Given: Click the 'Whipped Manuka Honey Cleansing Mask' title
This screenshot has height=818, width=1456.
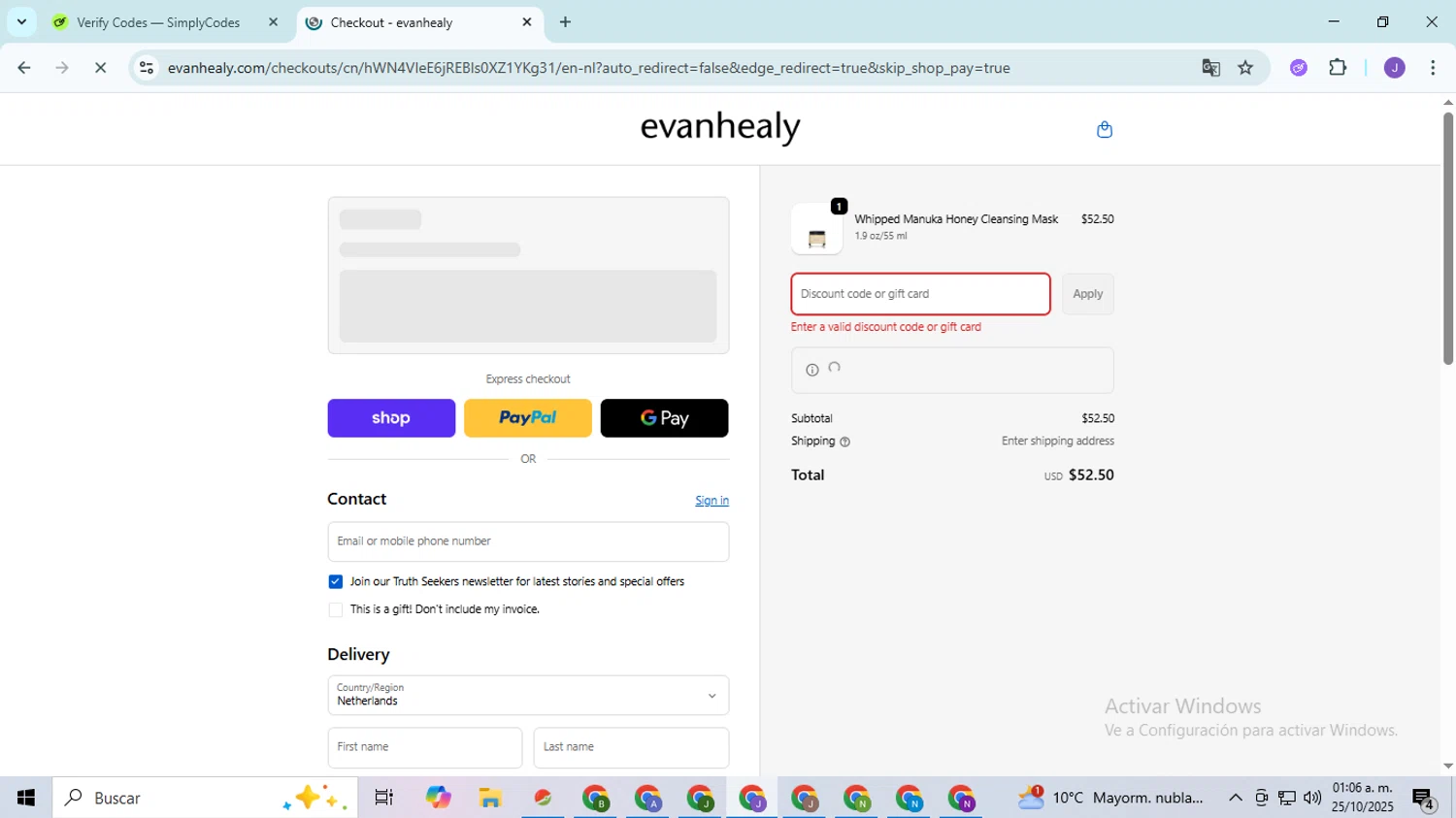Looking at the screenshot, I should coord(956,219).
